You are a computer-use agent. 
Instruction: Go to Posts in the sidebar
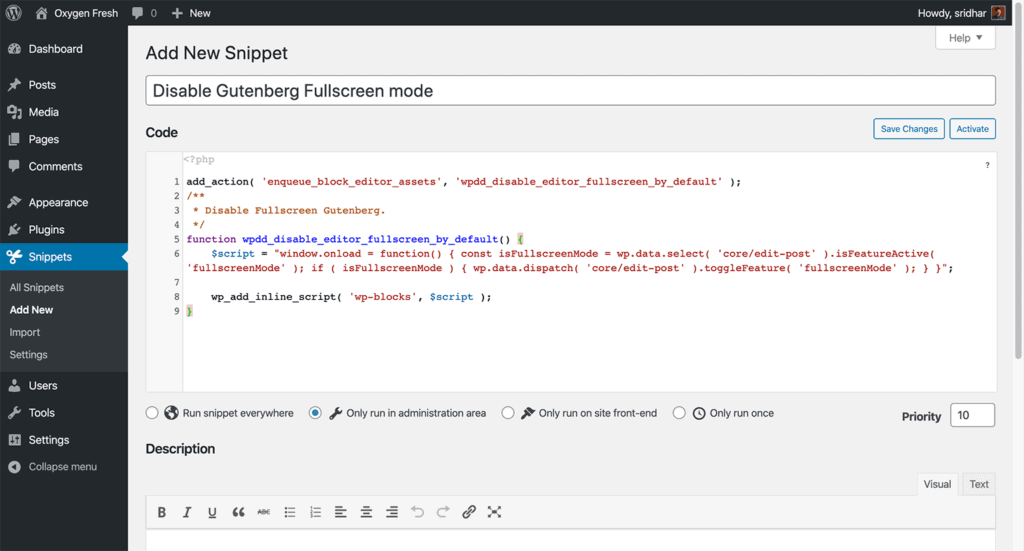click(64, 85)
